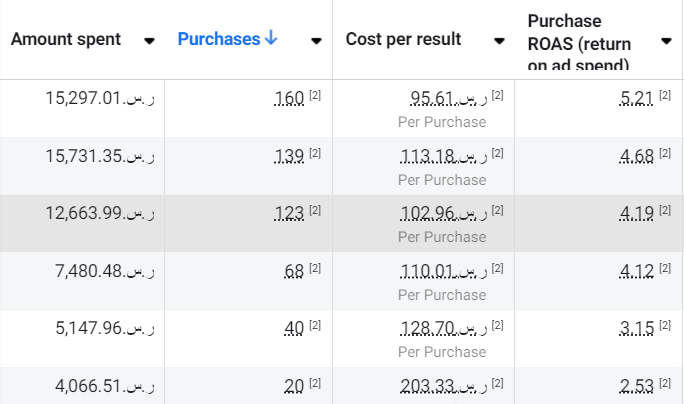Open Purchase ROAS column dropdown arrow

(666, 41)
